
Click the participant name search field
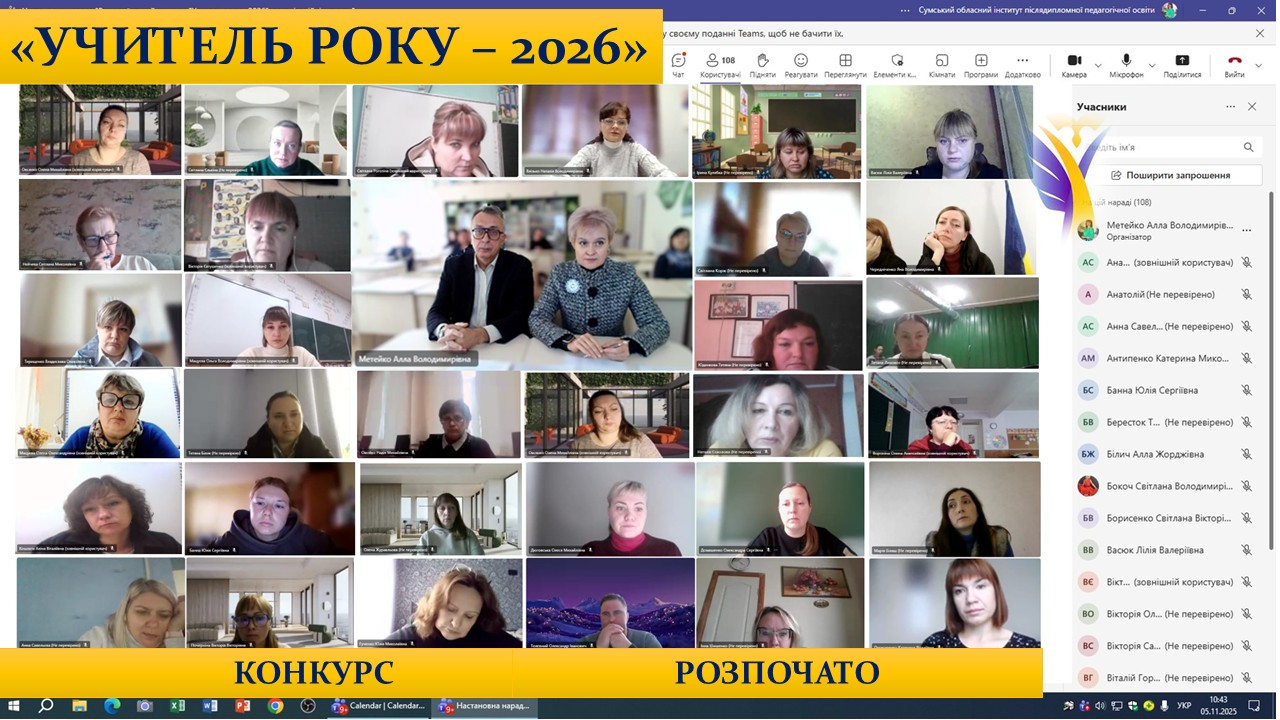pos(1170,147)
